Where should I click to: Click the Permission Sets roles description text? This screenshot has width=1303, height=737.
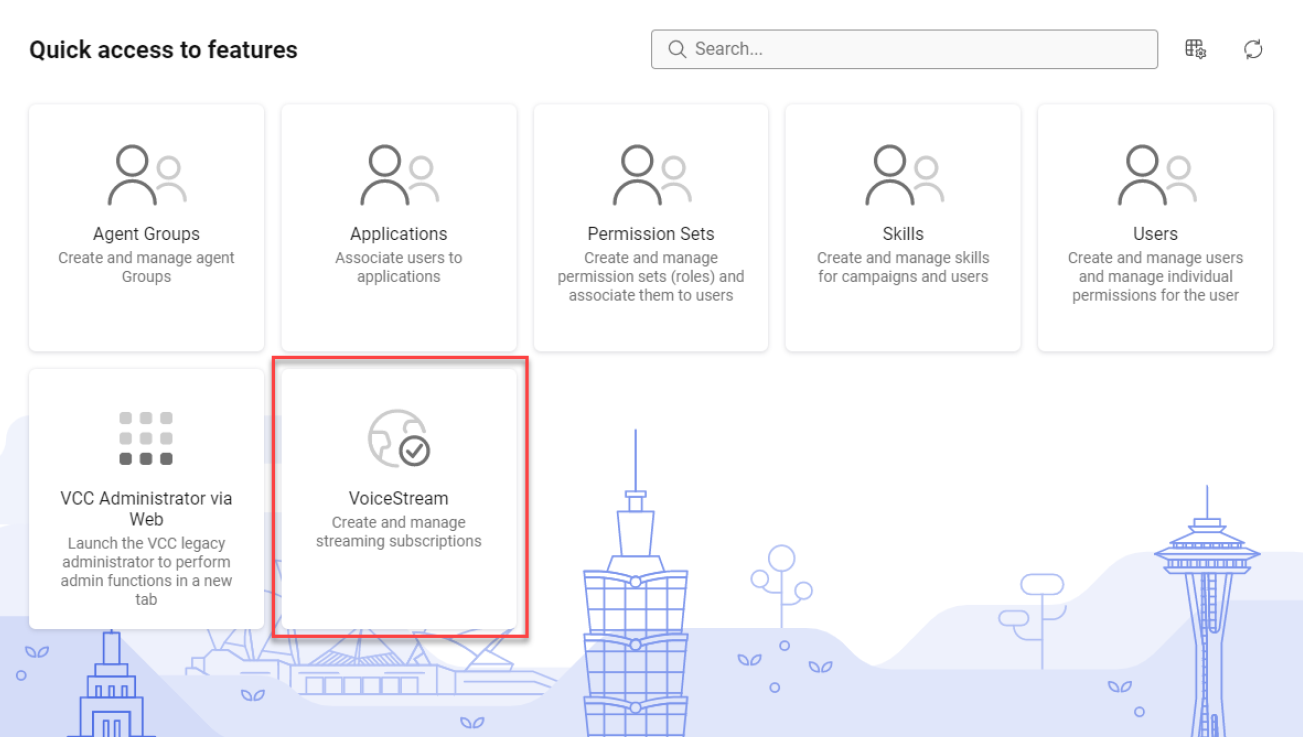(651, 277)
